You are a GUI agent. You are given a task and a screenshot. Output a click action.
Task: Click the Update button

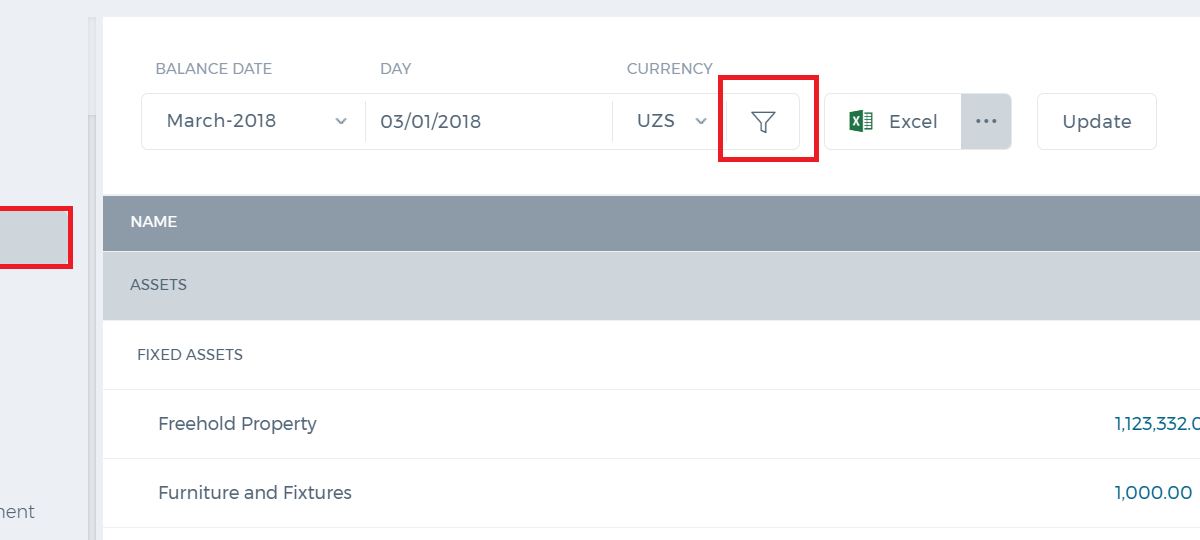click(x=1096, y=122)
